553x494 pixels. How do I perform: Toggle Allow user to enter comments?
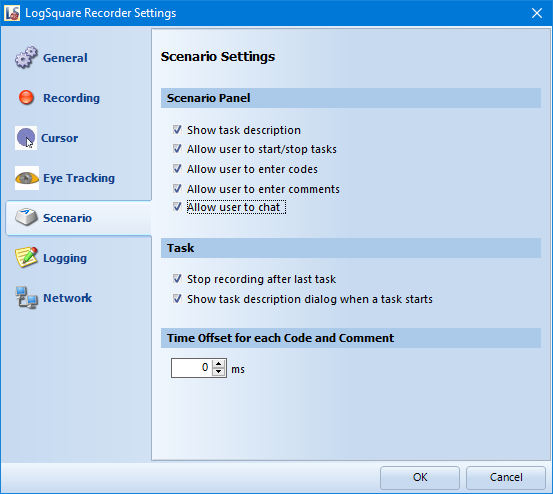point(177,188)
